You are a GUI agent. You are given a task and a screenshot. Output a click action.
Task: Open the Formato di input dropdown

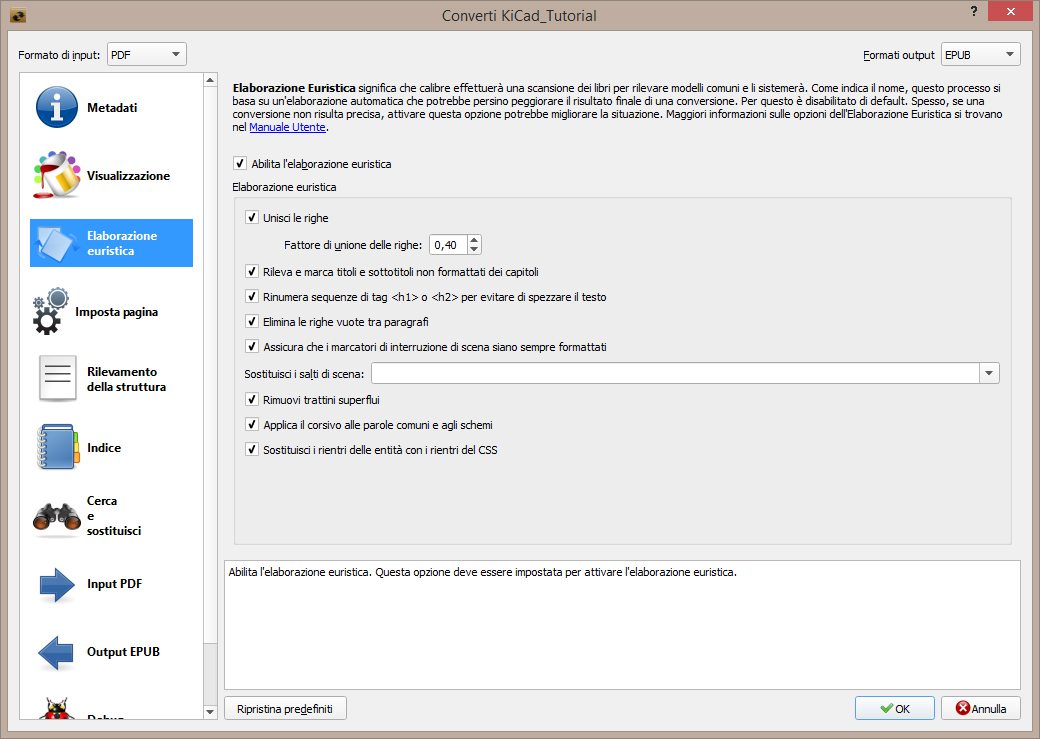click(x=146, y=54)
